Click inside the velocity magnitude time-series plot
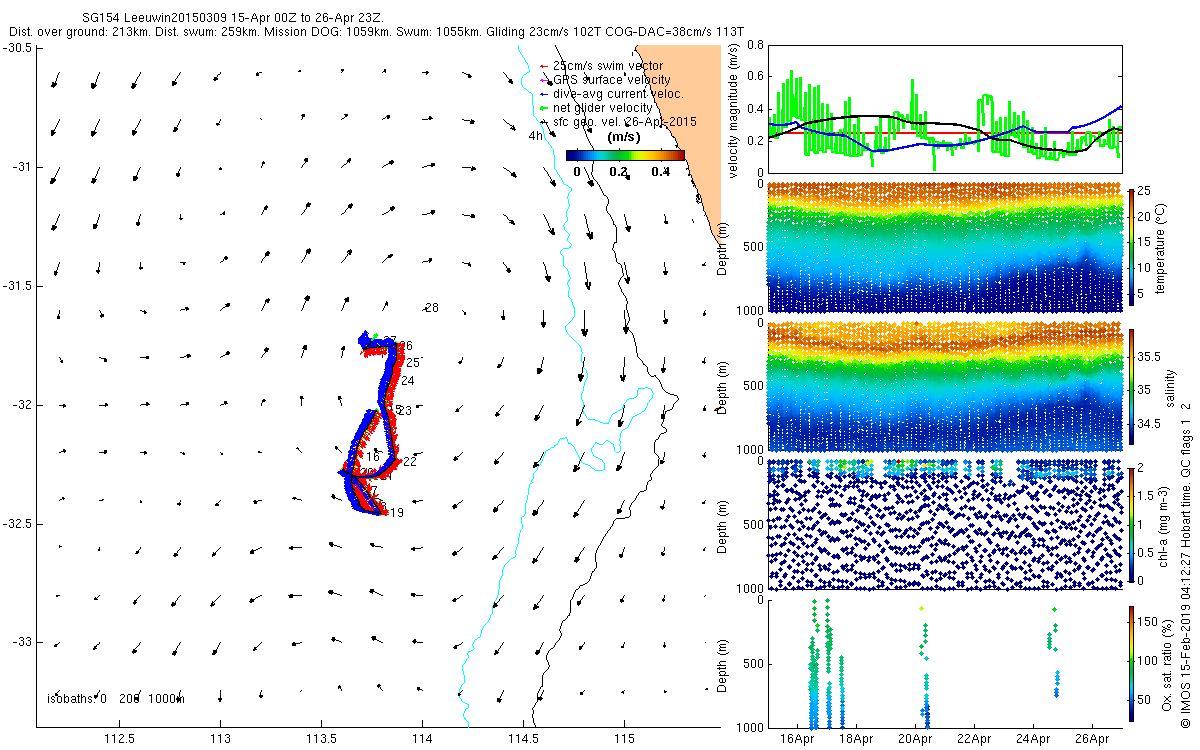 [x=945, y=108]
